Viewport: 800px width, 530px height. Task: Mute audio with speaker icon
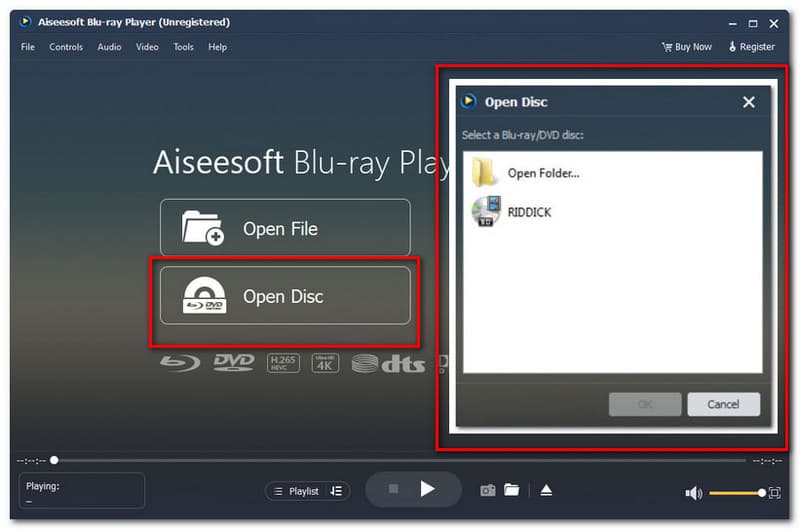(693, 493)
